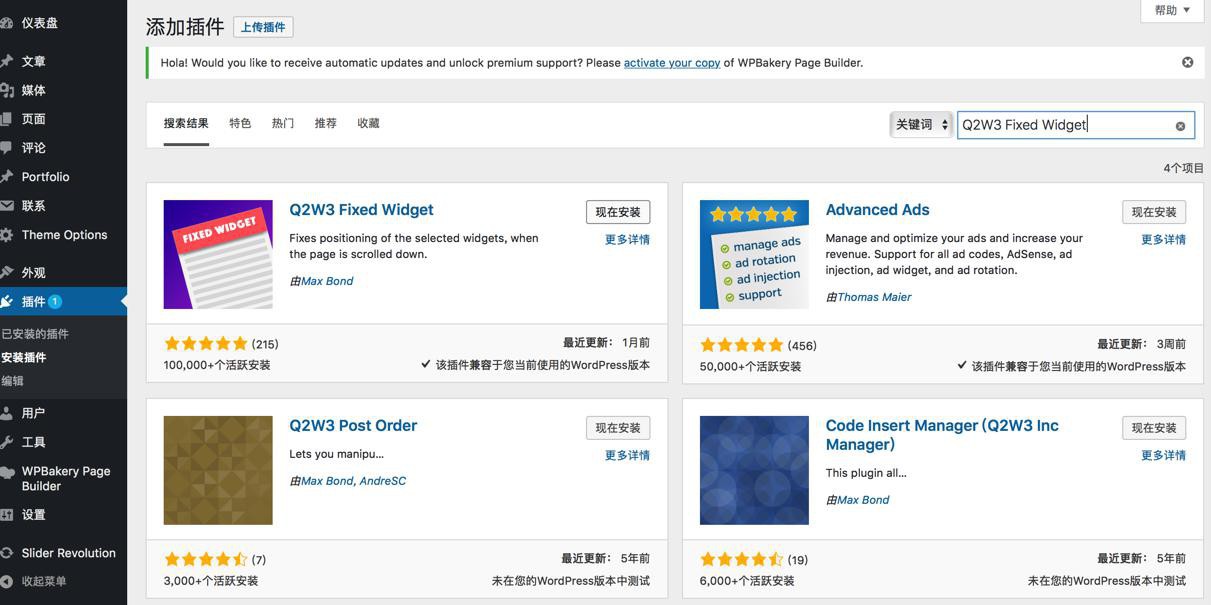The height and width of the screenshot is (605, 1211).
Task: Click the star rating of Advanced Ads
Action: [x=741, y=345]
